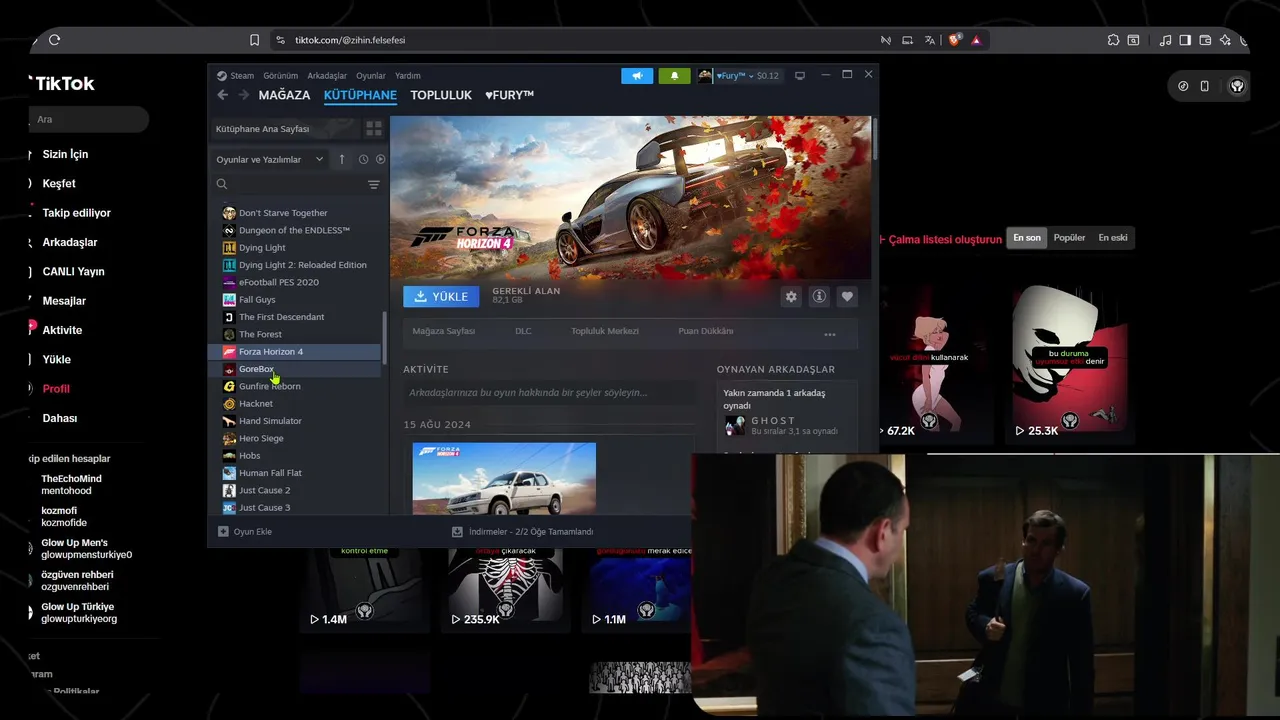Open CANLI Yayın in the TikTok sidebar

click(x=73, y=272)
